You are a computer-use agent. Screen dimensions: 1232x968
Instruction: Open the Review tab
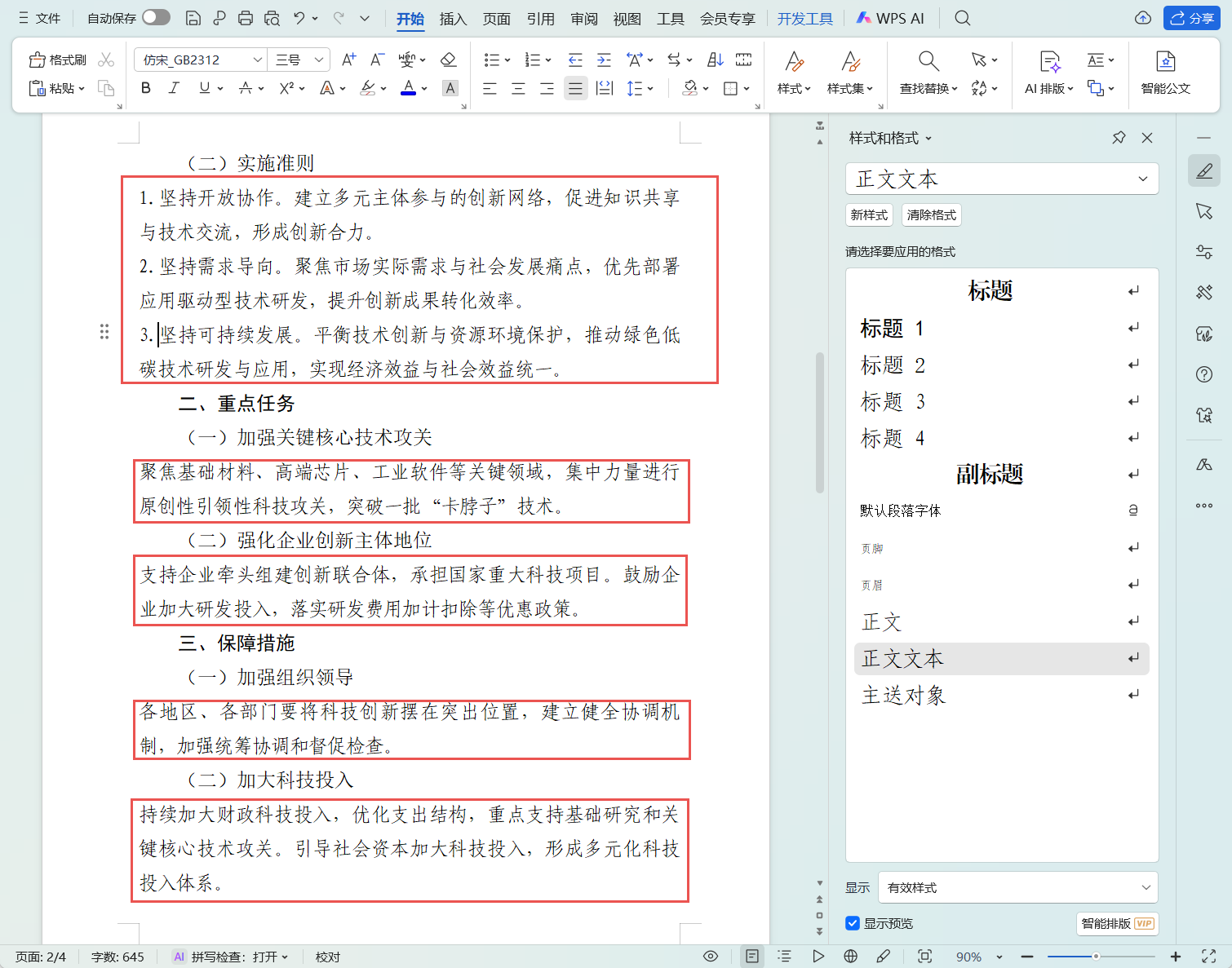(583, 19)
